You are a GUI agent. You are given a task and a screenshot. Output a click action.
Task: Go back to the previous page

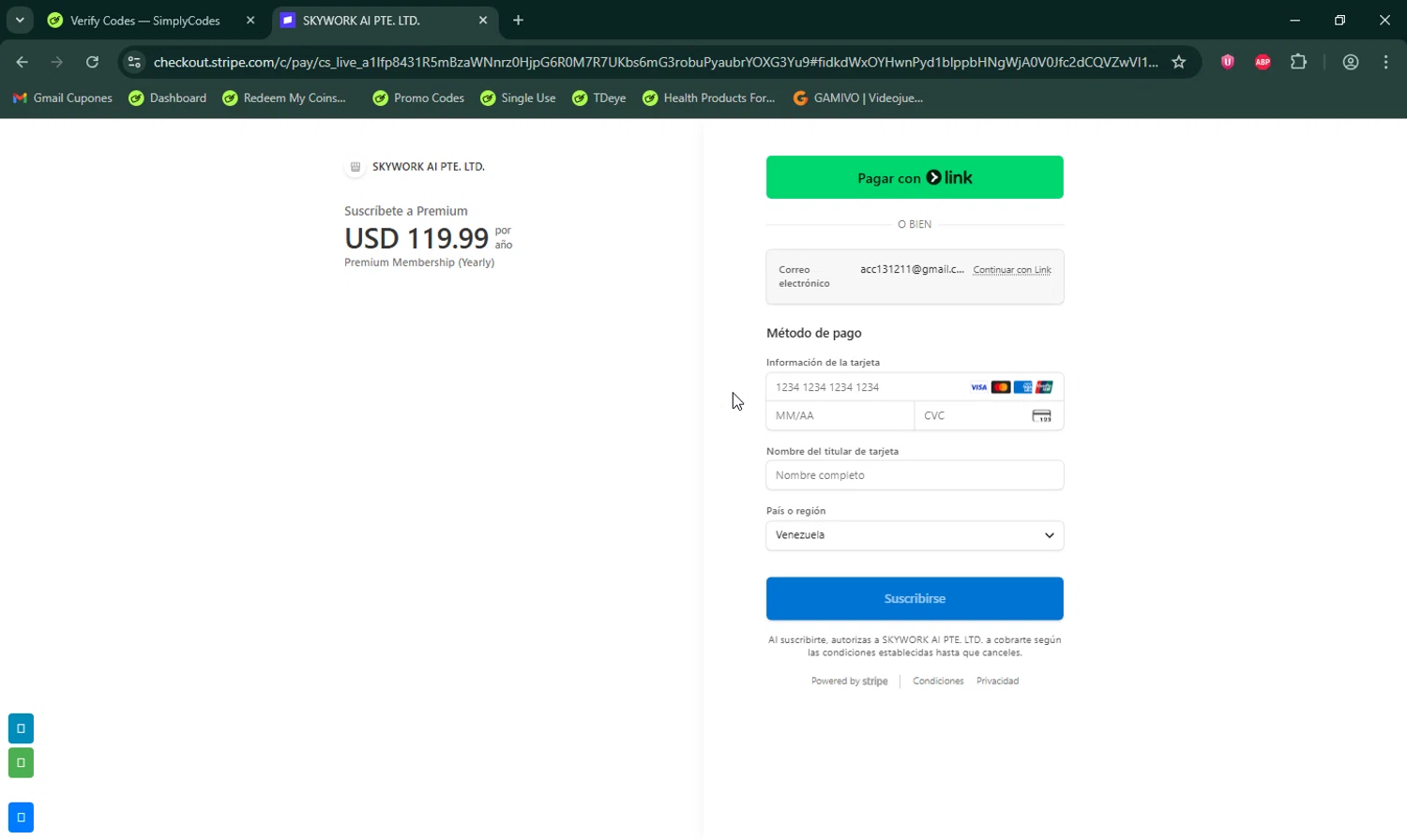point(23,62)
